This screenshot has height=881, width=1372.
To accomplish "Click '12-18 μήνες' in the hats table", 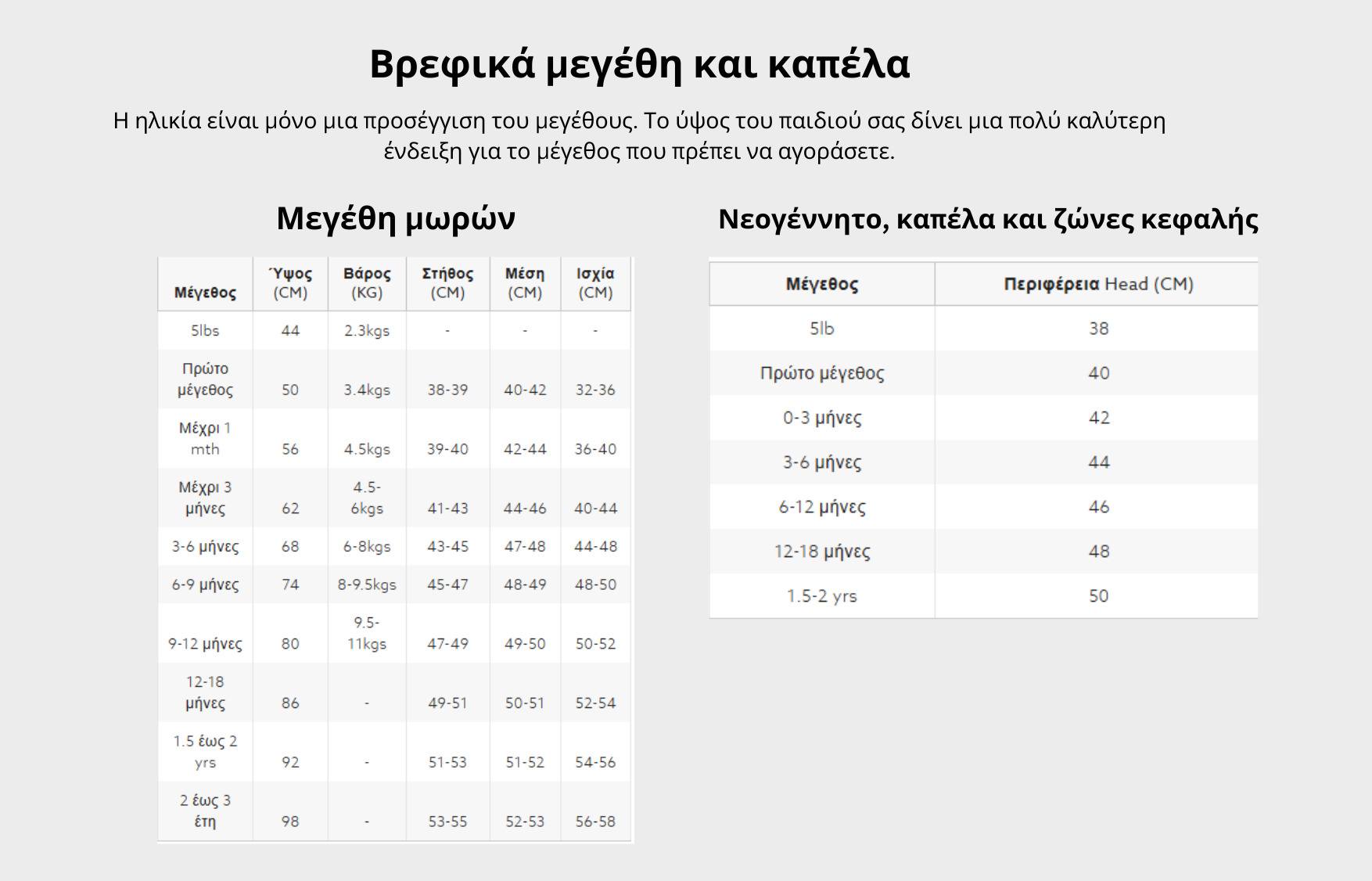I will click(x=822, y=552).
